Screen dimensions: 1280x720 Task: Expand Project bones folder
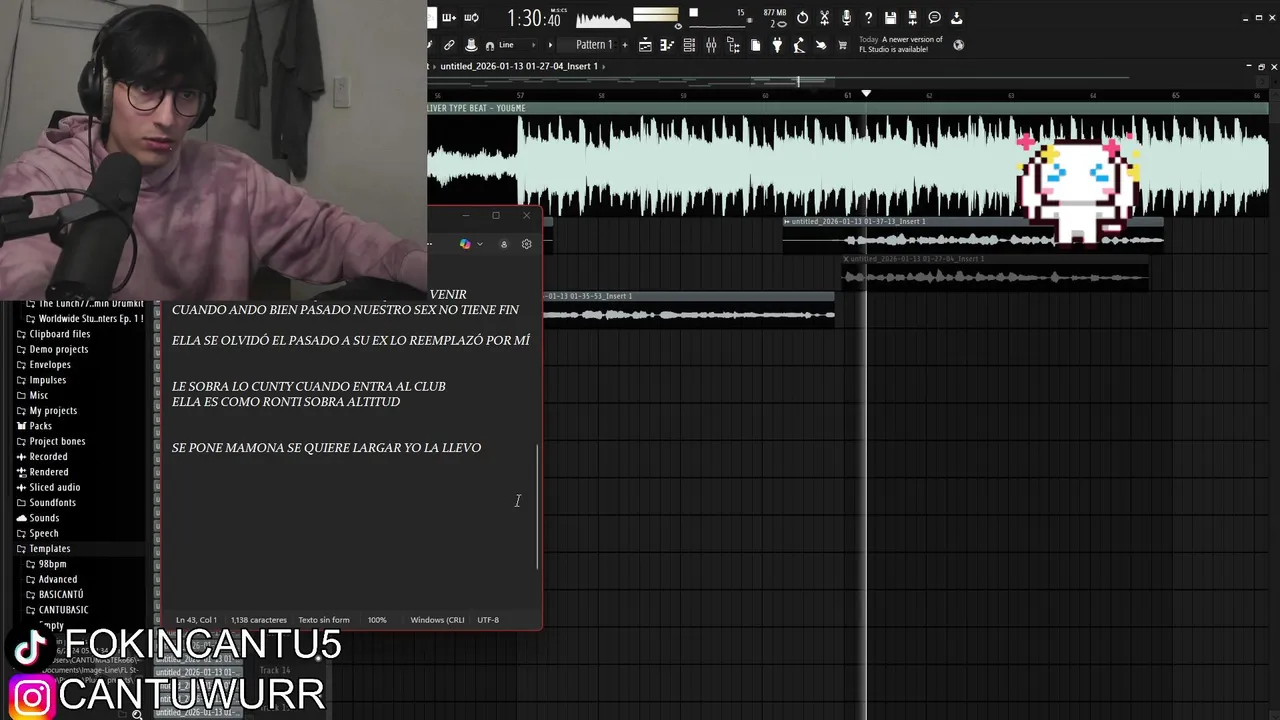pyautogui.click(x=57, y=441)
